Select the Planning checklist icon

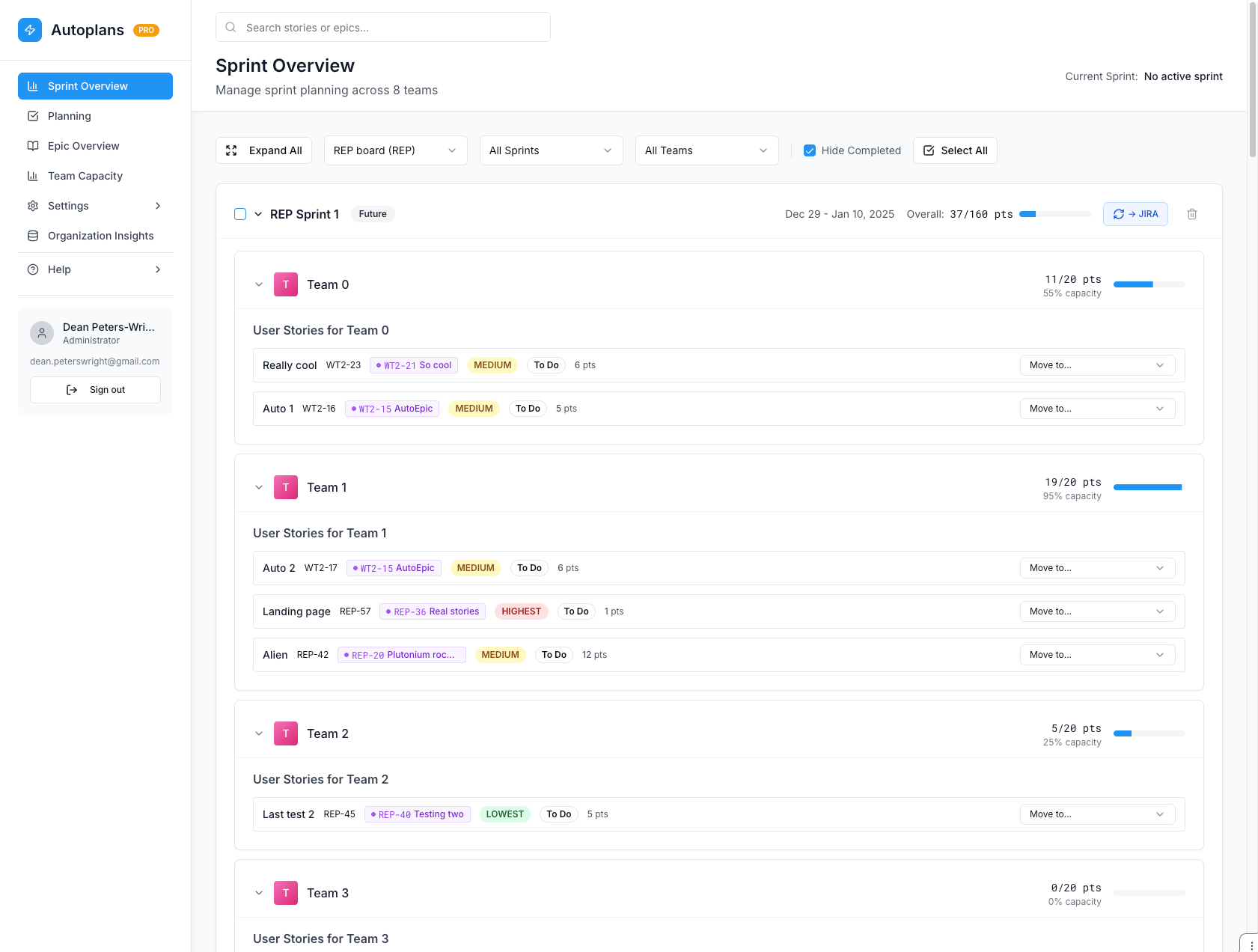[x=33, y=116]
